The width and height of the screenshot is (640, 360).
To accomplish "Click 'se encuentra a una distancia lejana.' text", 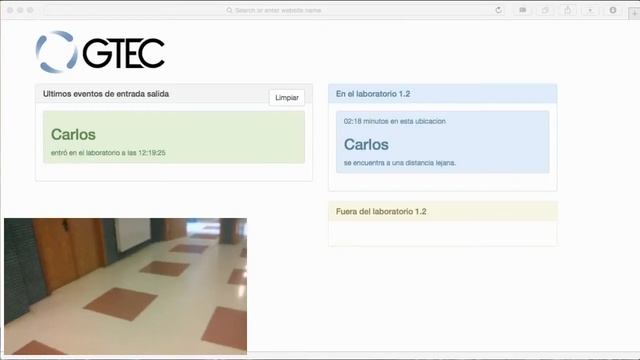I will coord(400,163).
